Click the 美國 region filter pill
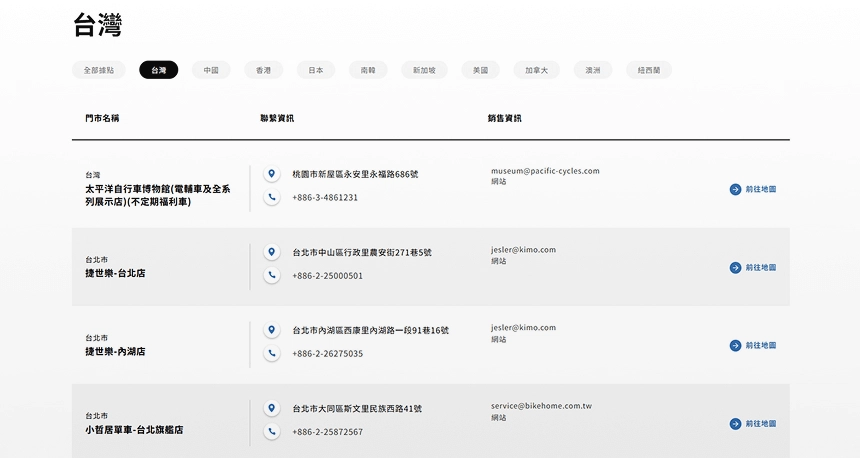Screen dimensions: 860x458 (x=480, y=70)
